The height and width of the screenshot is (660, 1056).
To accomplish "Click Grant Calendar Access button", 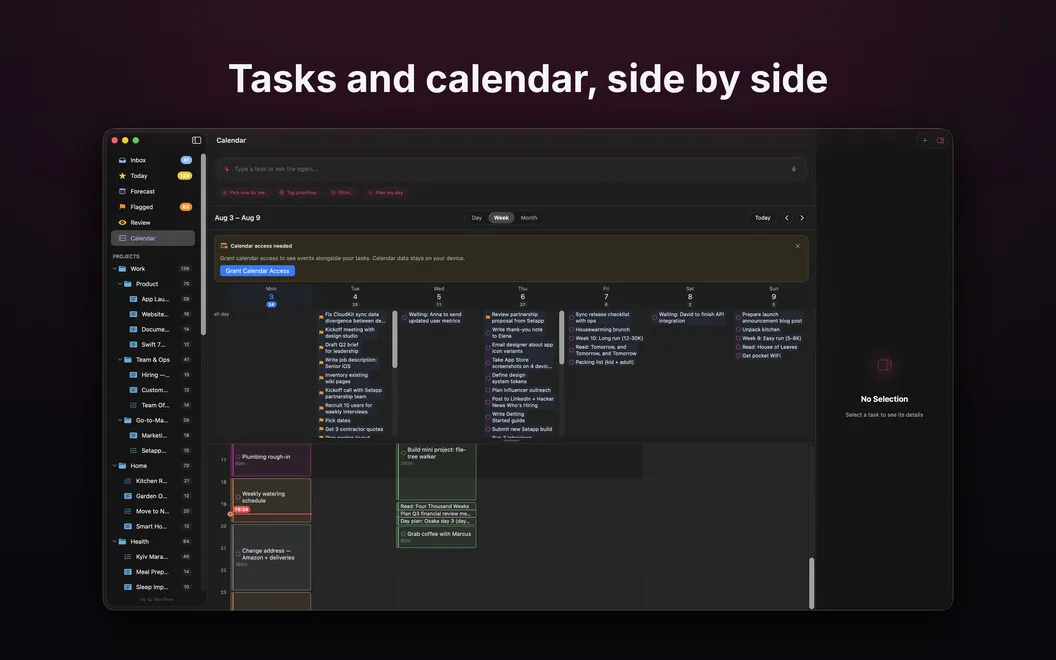I will pyautogui.click(x=257, y=271).
